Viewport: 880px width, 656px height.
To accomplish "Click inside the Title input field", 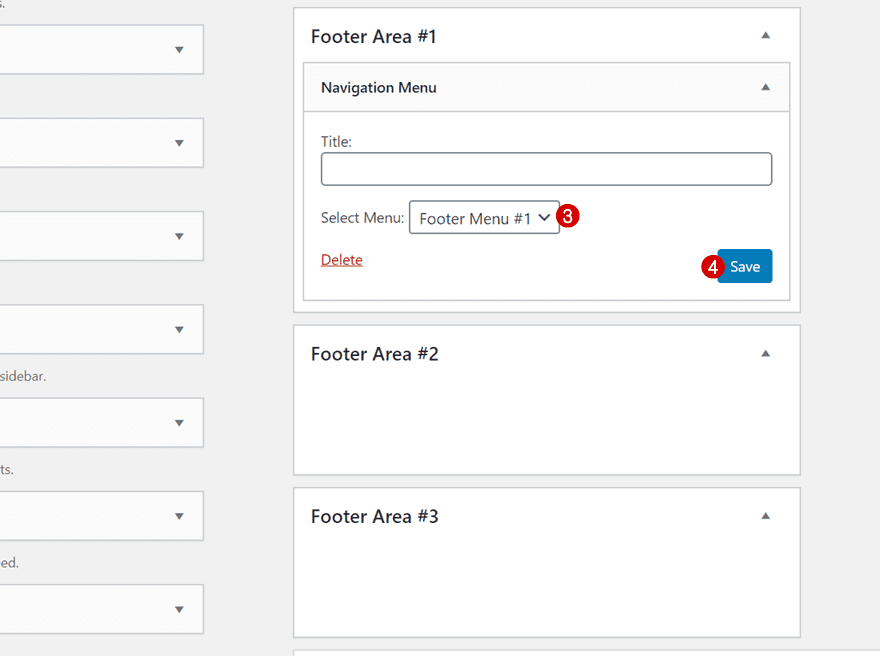I will 546,168.
